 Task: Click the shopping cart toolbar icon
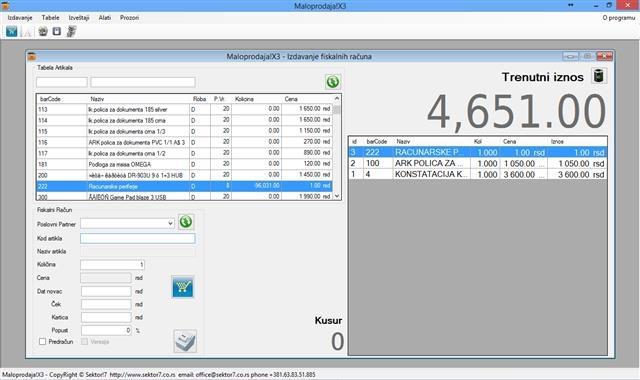11,31
